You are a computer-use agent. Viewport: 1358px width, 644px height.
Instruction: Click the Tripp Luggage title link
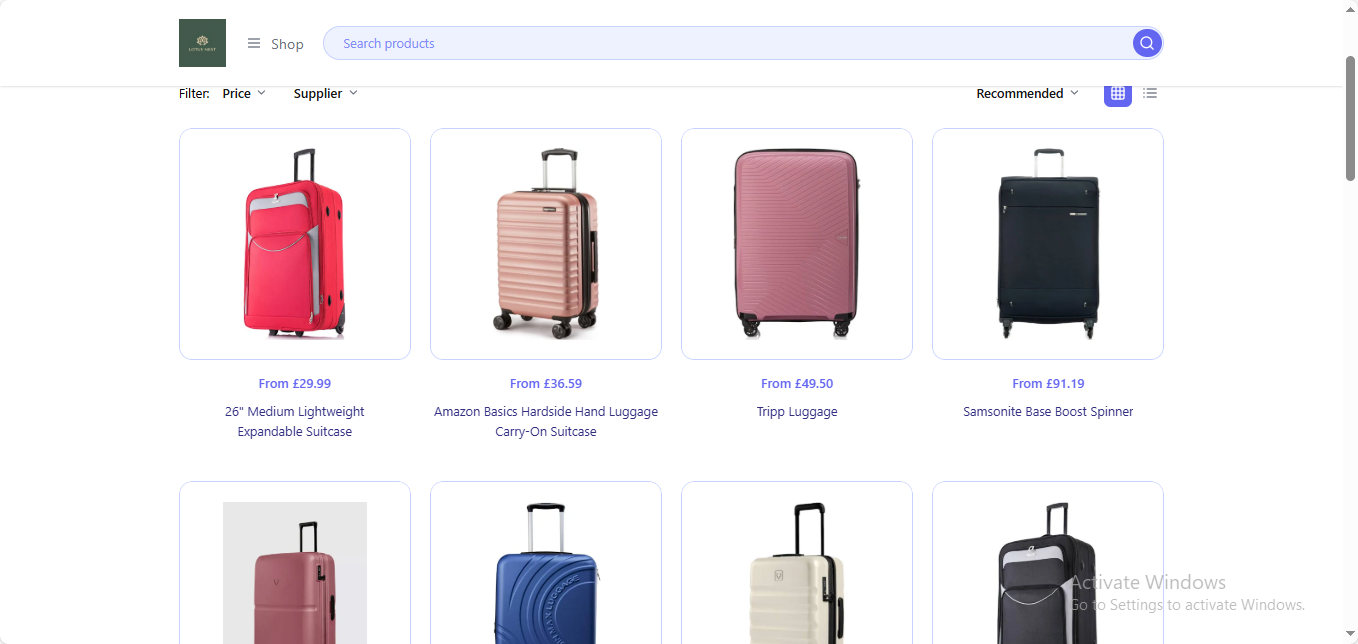[797, 412]
